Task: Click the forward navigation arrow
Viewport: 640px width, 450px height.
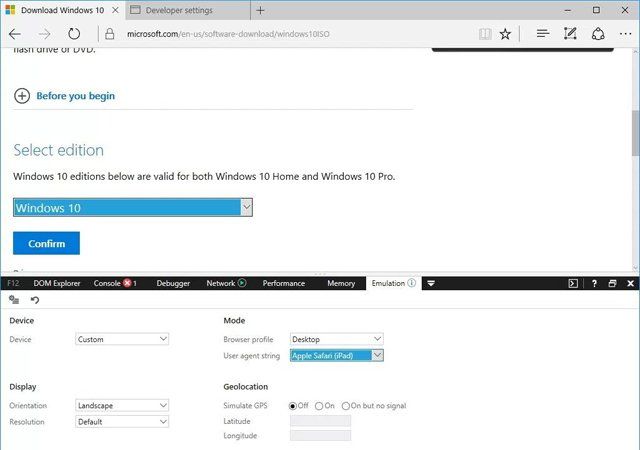Action: click(x=44, y=34)
